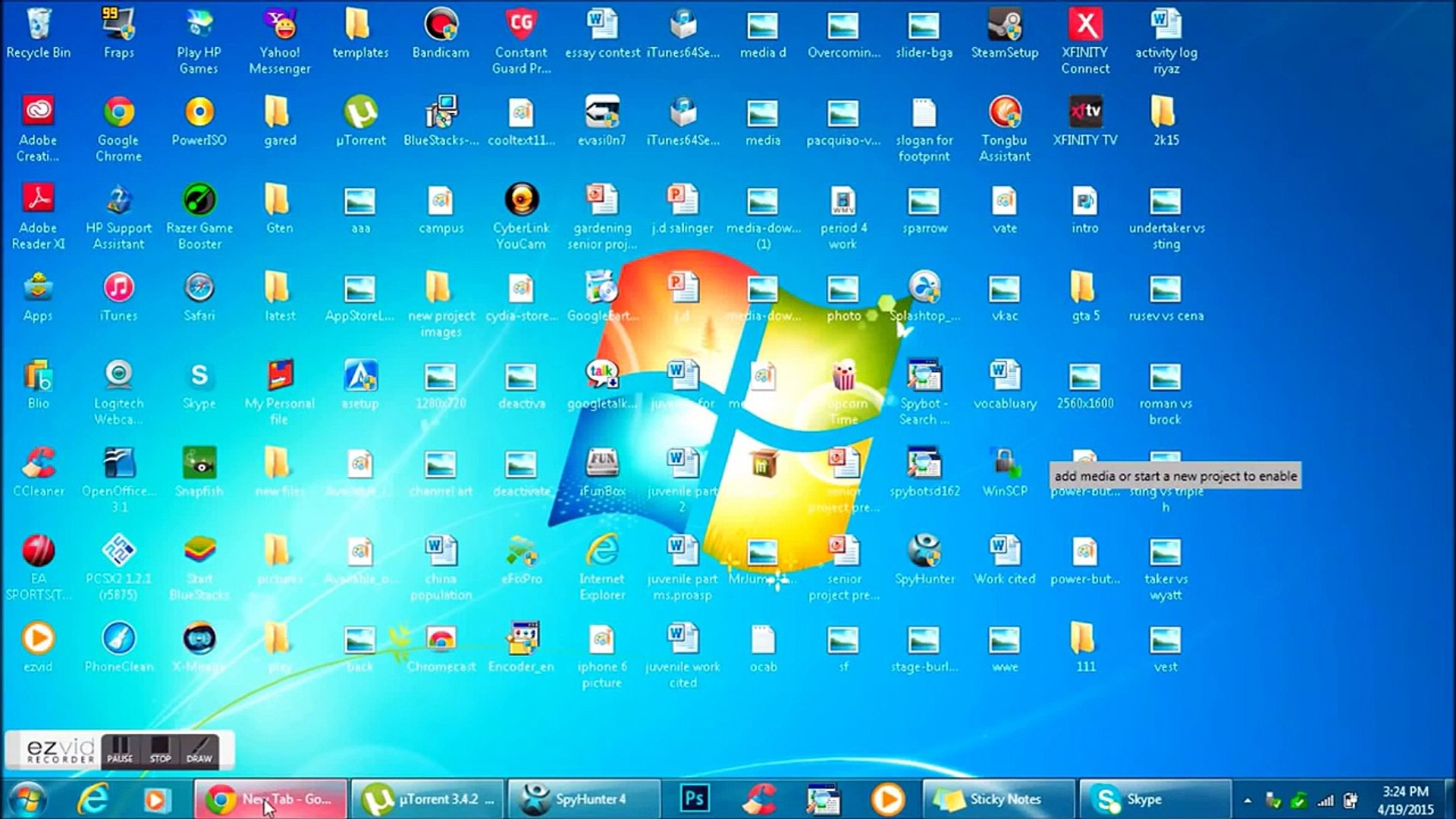Select the Internet Explorer desktop icon
The height and width of the screenshot is (819, 1456).
click(601, 567)
